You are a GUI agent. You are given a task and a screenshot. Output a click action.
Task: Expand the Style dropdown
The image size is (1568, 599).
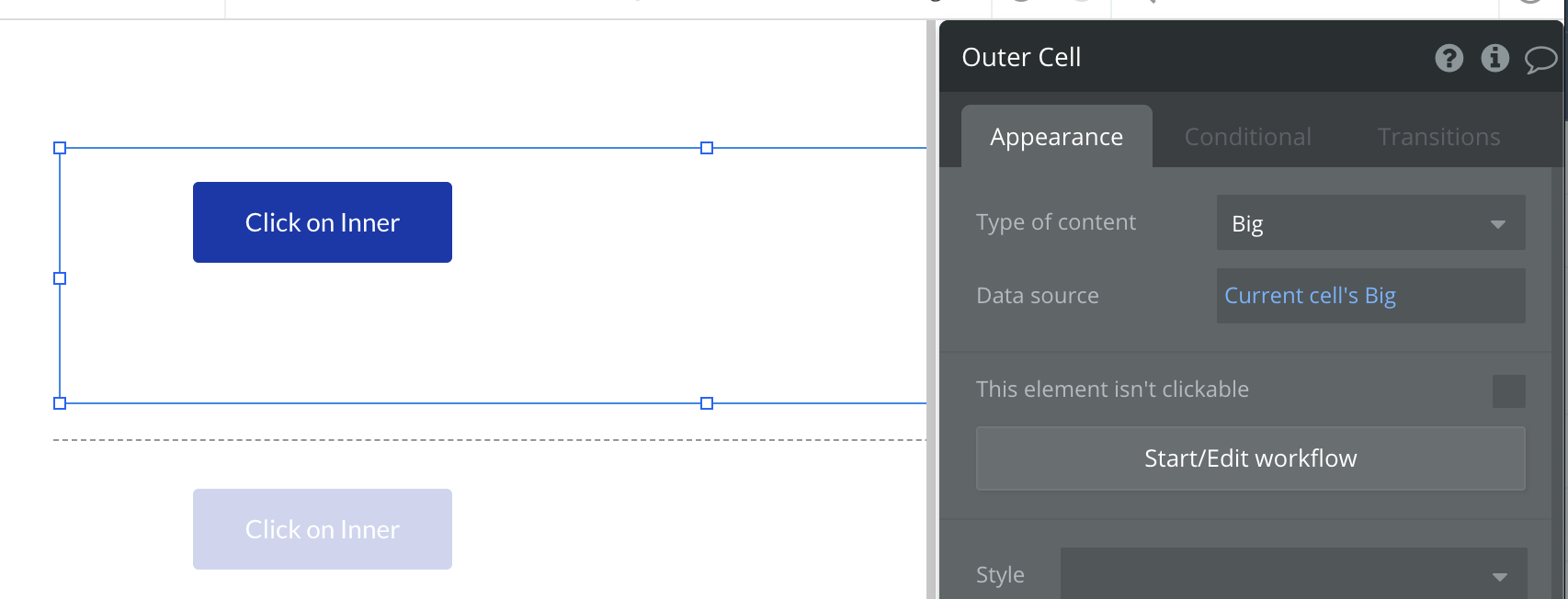click(1293, 576)
